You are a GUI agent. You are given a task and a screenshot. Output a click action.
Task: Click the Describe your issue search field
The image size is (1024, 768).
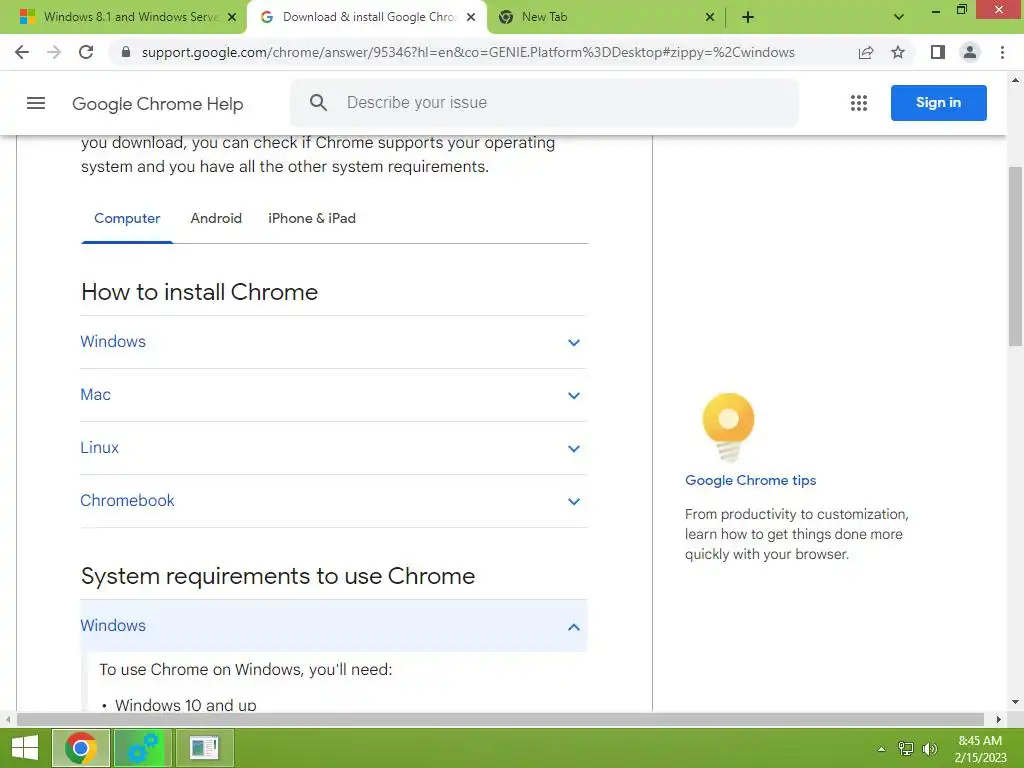pyautogui.click(x=544, y=103)
